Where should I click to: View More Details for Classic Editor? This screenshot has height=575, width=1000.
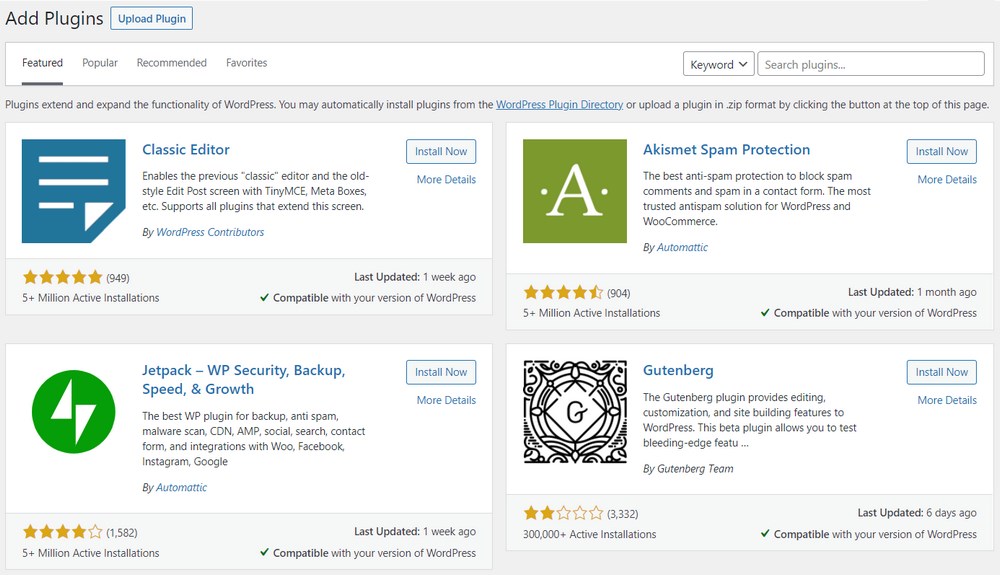(446, 180)
